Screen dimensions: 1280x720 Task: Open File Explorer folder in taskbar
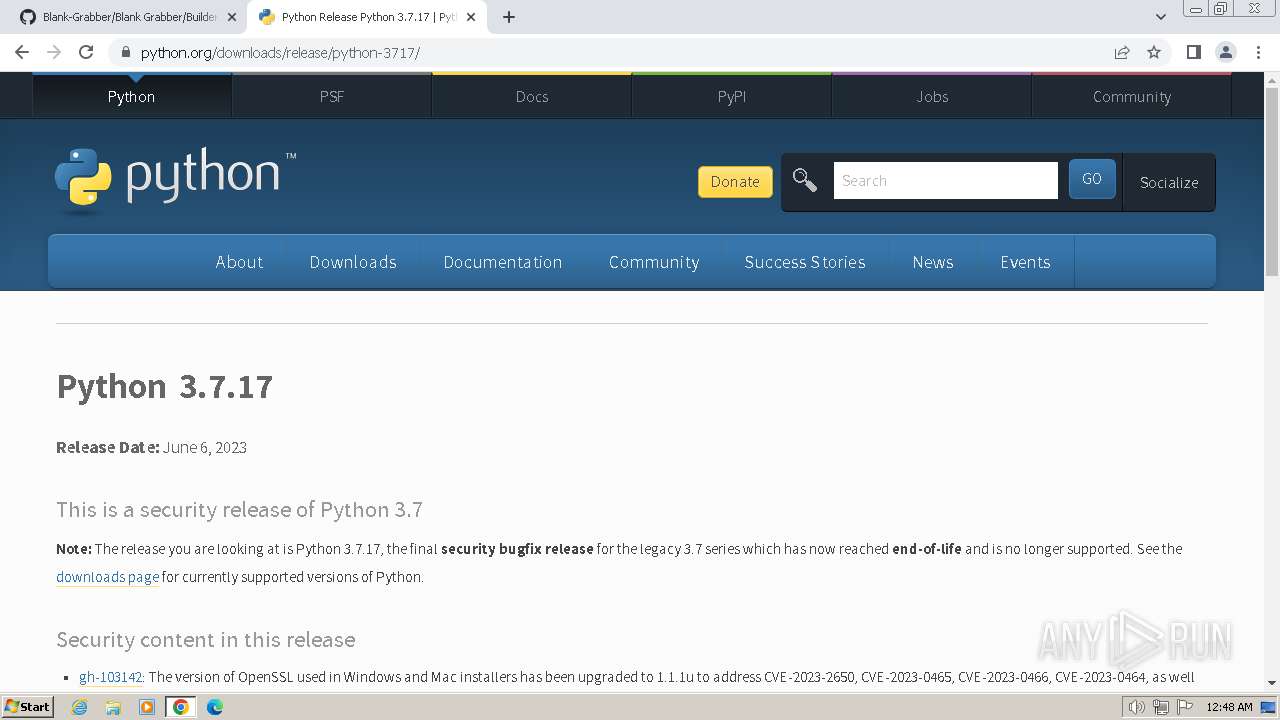click(113, 707)
